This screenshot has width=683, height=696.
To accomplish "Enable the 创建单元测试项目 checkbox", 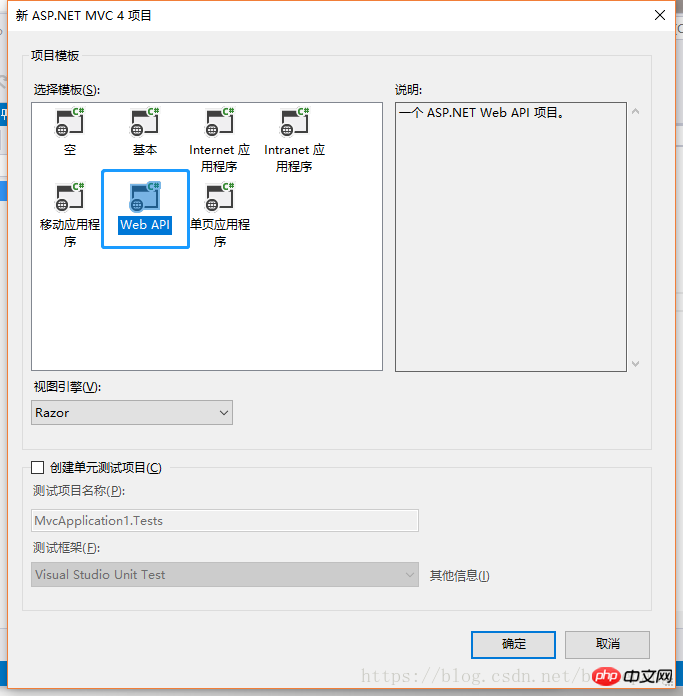I will [x=38, y=467].
